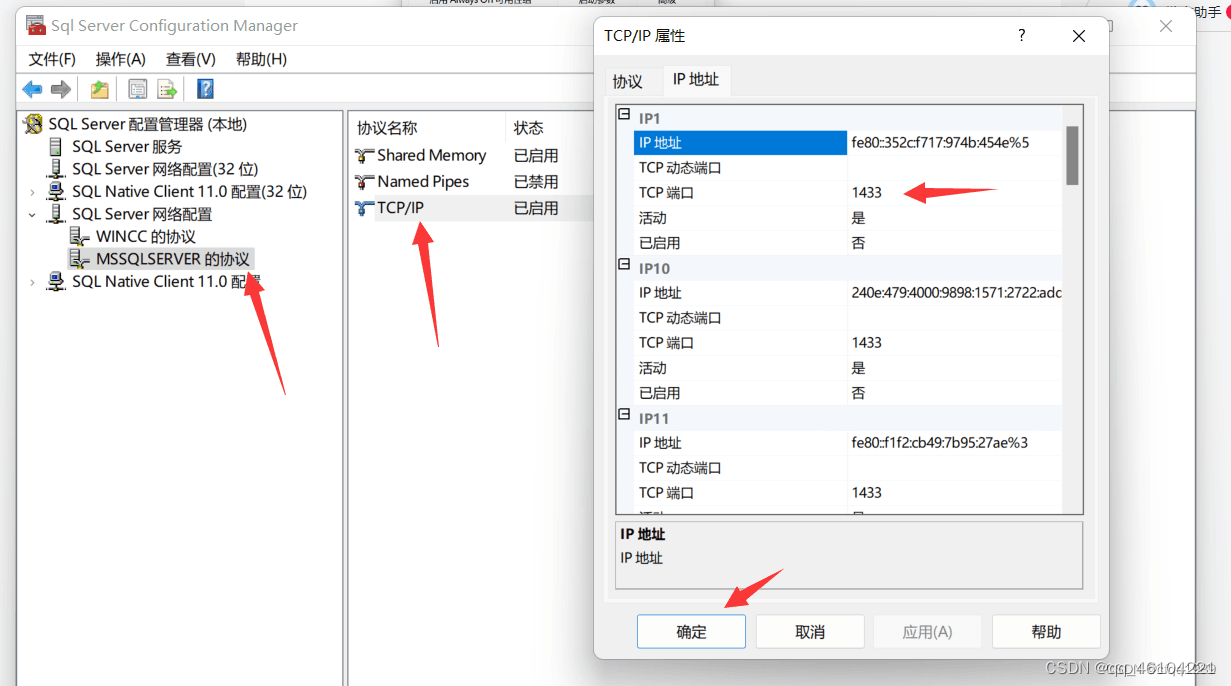Screen dimensions: 1231x686
Task: Switch to the 协议 tab
Action: [x=628, y=82]
